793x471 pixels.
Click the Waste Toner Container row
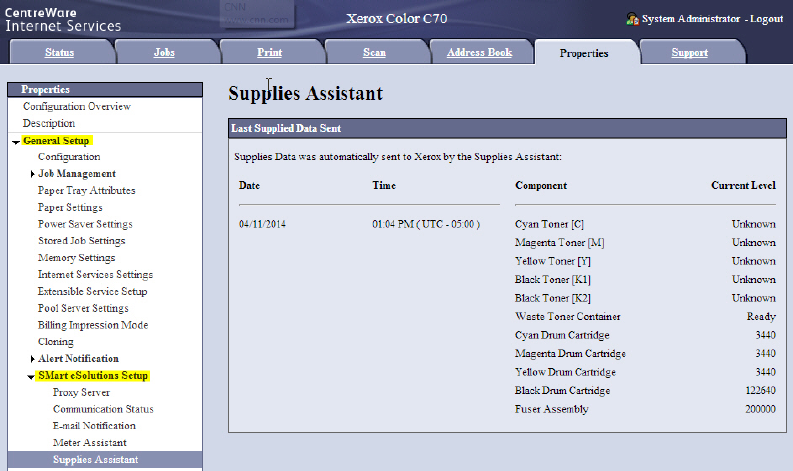[x=645, y=317]
